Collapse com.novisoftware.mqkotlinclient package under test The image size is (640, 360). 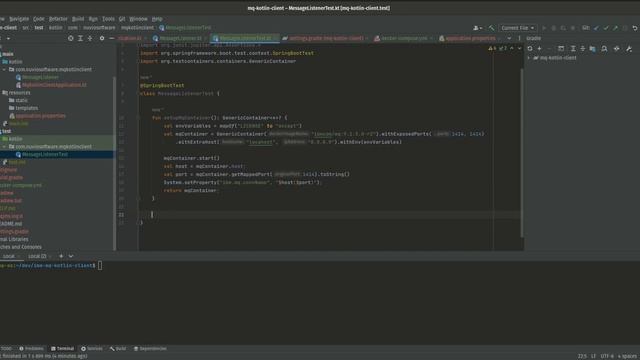[x=4, y=147]
